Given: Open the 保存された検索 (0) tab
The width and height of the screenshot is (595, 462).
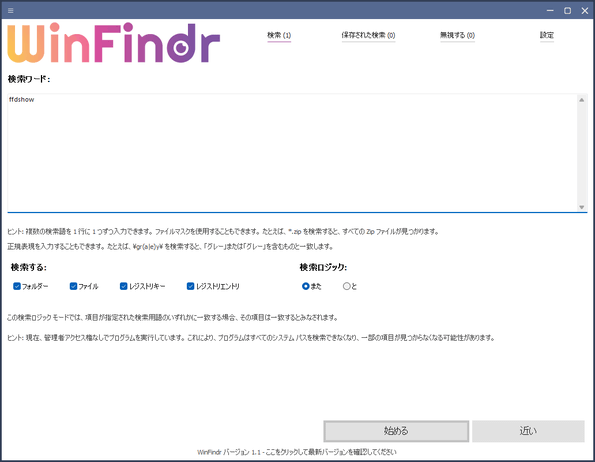Looking at the screenshot, I should tap(368, 35).
